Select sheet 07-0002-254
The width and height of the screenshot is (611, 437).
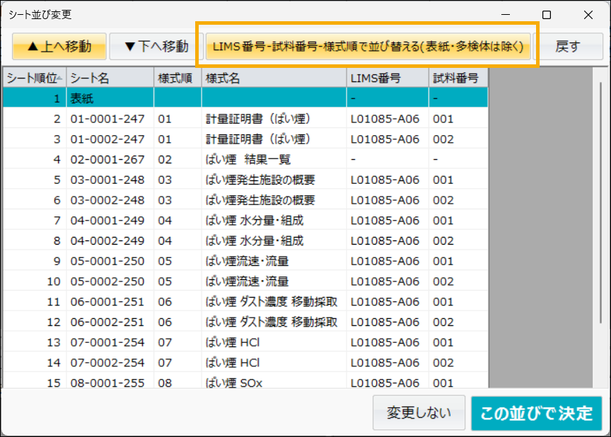245,363
